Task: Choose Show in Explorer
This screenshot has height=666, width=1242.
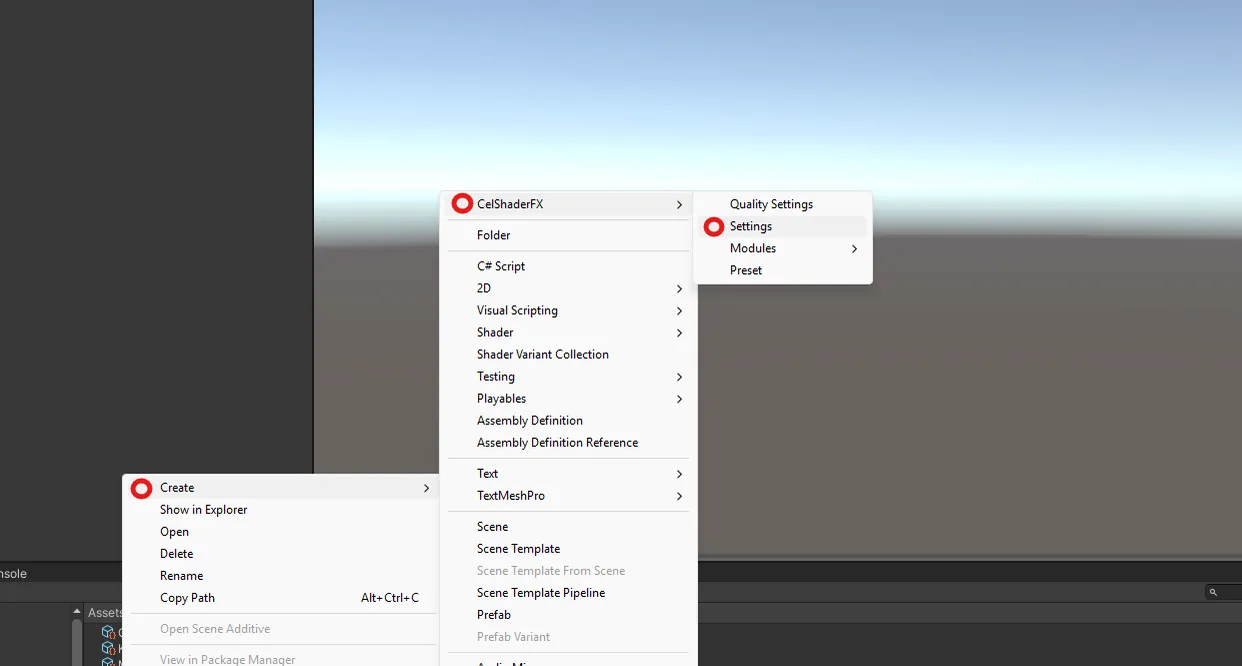Action: coord(281,509)
